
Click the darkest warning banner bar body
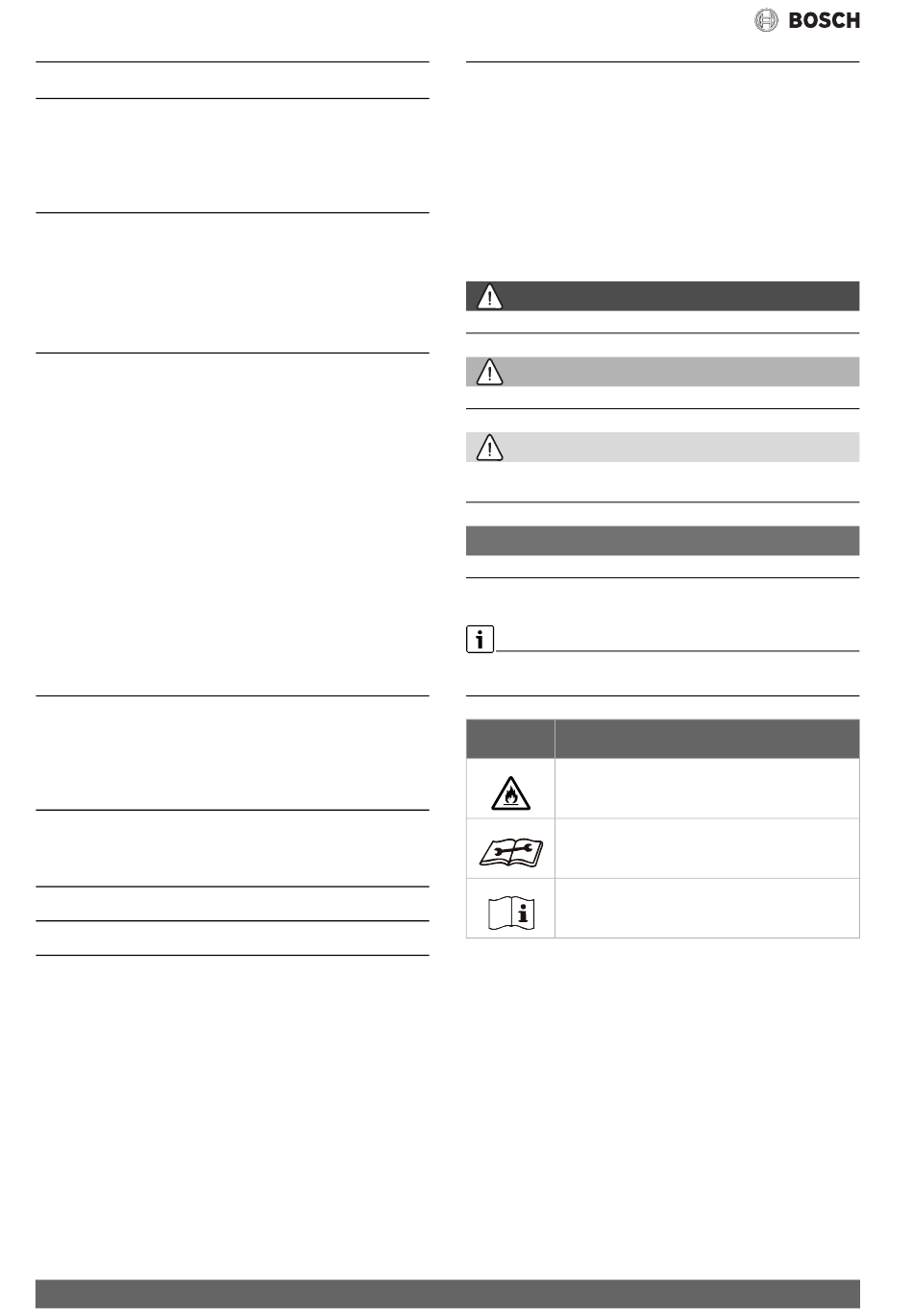662,296
